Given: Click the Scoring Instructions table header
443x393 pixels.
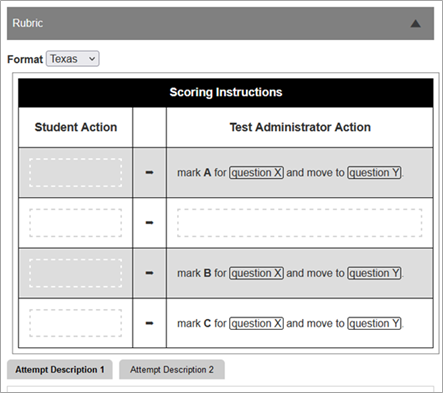Looking at the screenshot, I should 226,92.
